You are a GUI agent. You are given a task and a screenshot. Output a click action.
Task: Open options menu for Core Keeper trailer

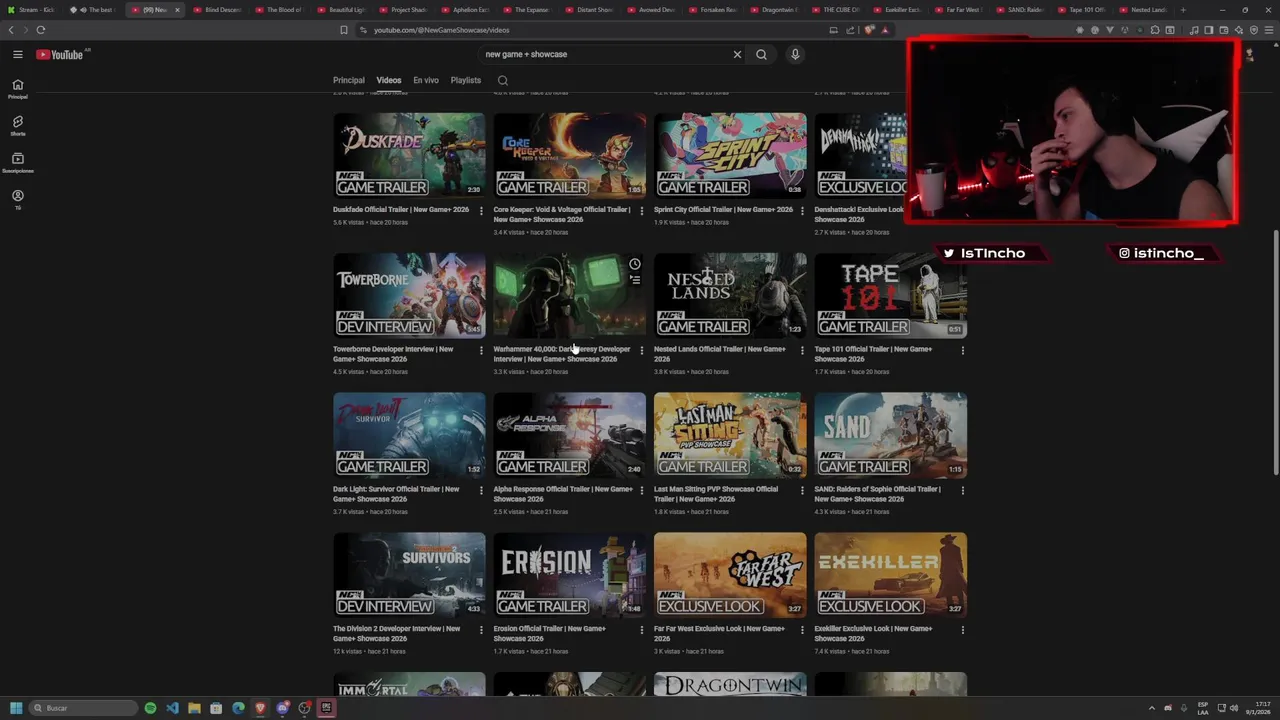(642, 211)
